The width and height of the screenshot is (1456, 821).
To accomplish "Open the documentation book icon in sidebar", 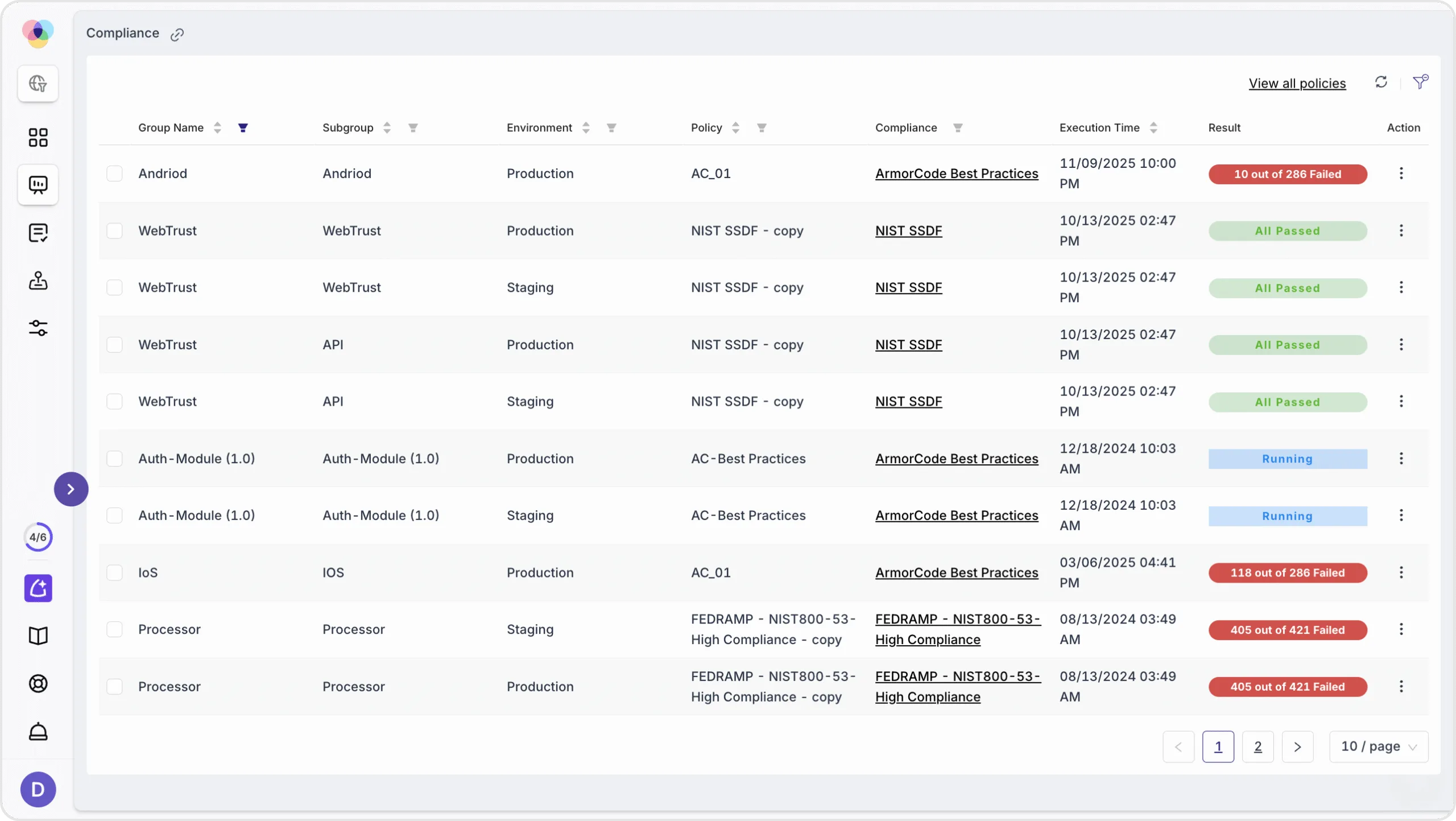I will [x=38, y=635].
